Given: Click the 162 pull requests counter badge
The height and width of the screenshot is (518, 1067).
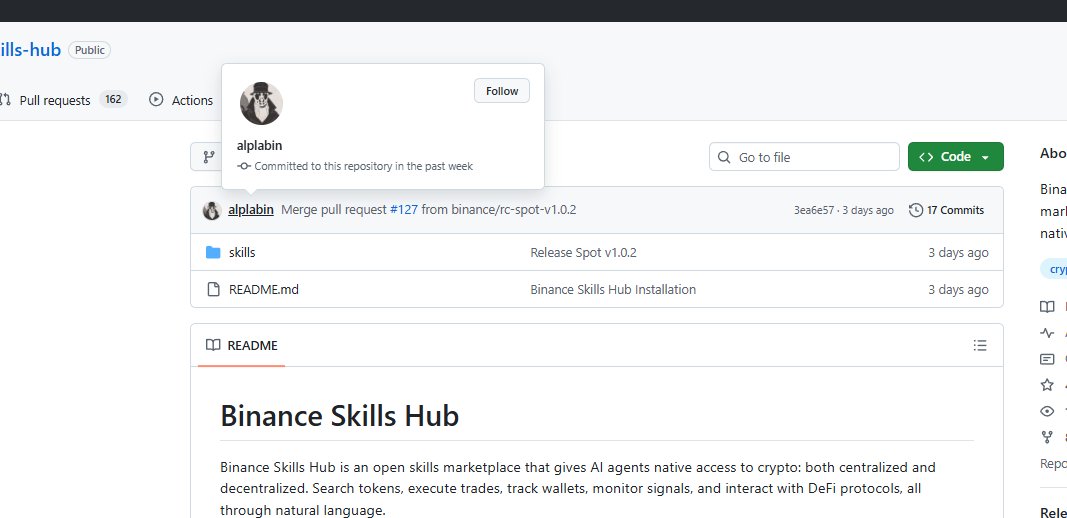Looking at the screenshot, I should coord(113,99).
